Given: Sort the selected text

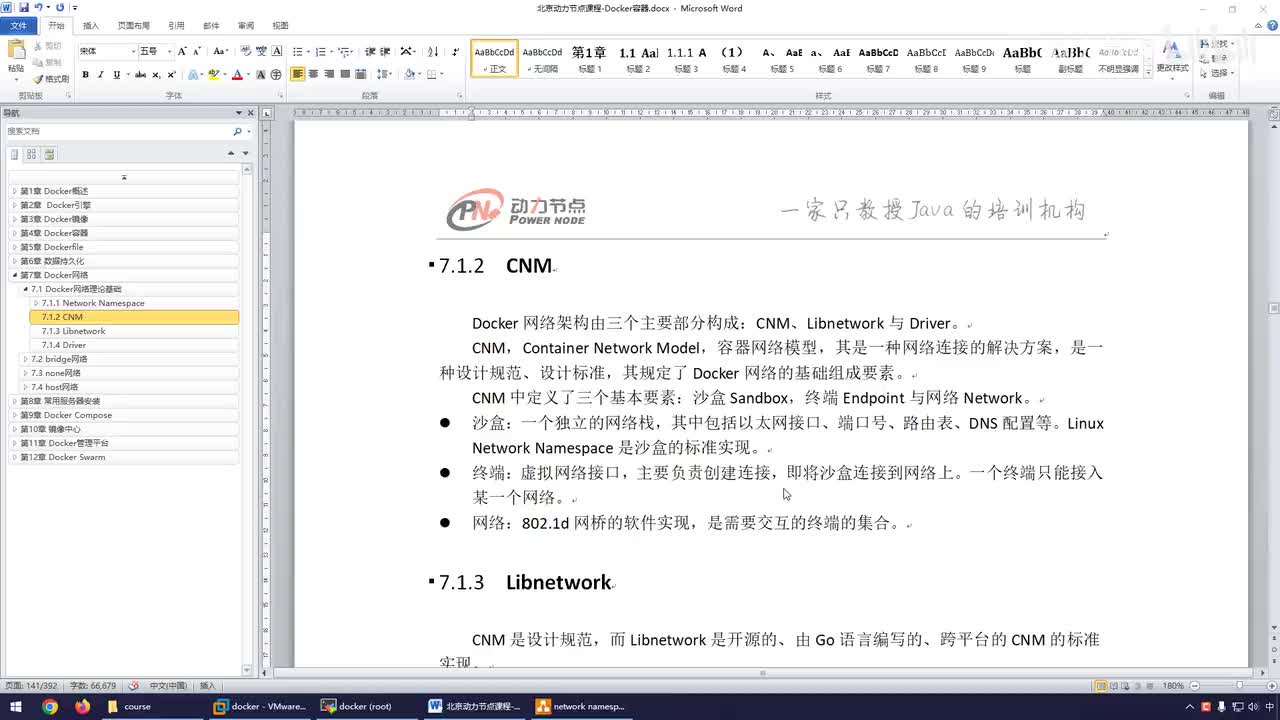Looking at the screenshot, I should tap(433, 51).
